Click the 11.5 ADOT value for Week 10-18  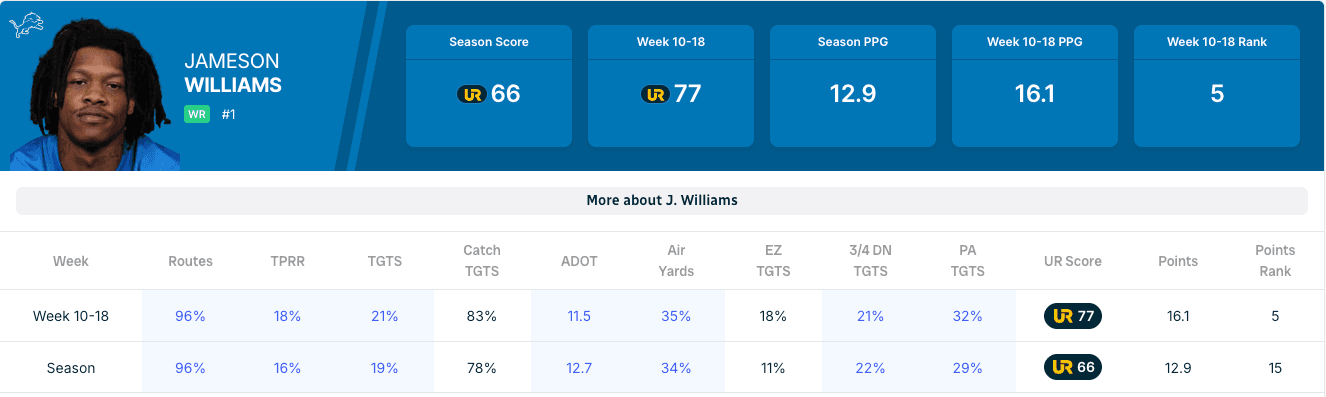(x=579, y=316)
